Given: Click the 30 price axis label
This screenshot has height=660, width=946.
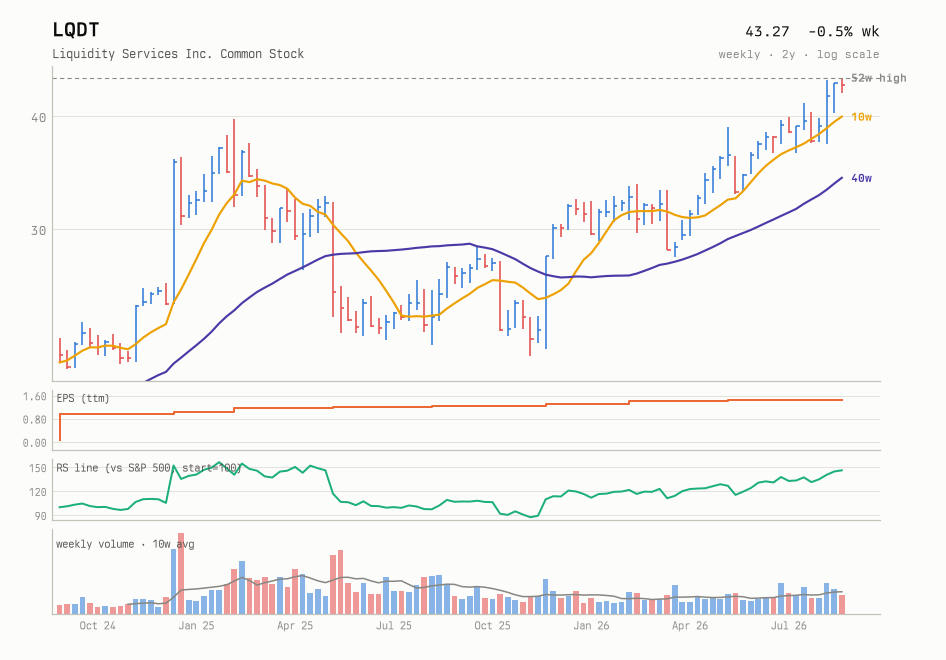Looking at the screenshot, I should click(x=39, y=230).
